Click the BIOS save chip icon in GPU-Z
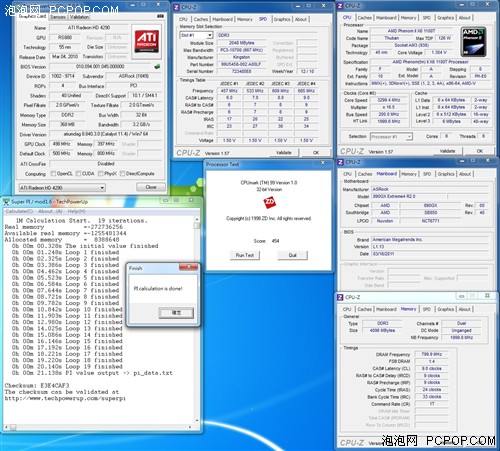The image size is (500, 451). click(x=157, y=66)
